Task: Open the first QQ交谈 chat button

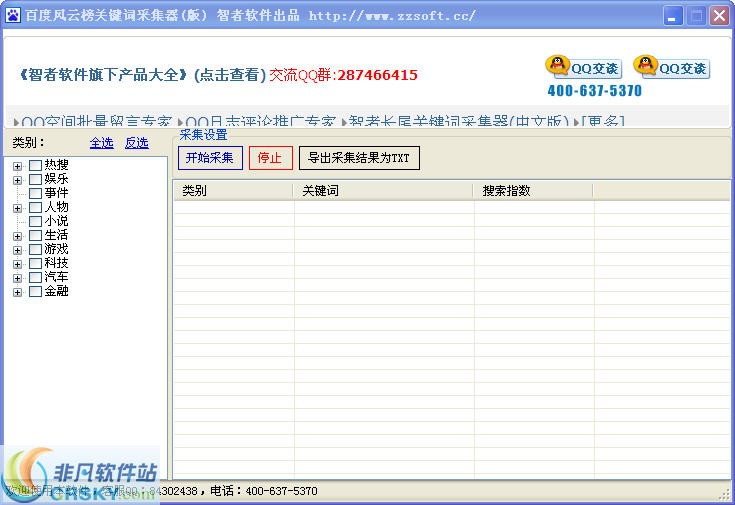Action: click(x=584, y=68)
